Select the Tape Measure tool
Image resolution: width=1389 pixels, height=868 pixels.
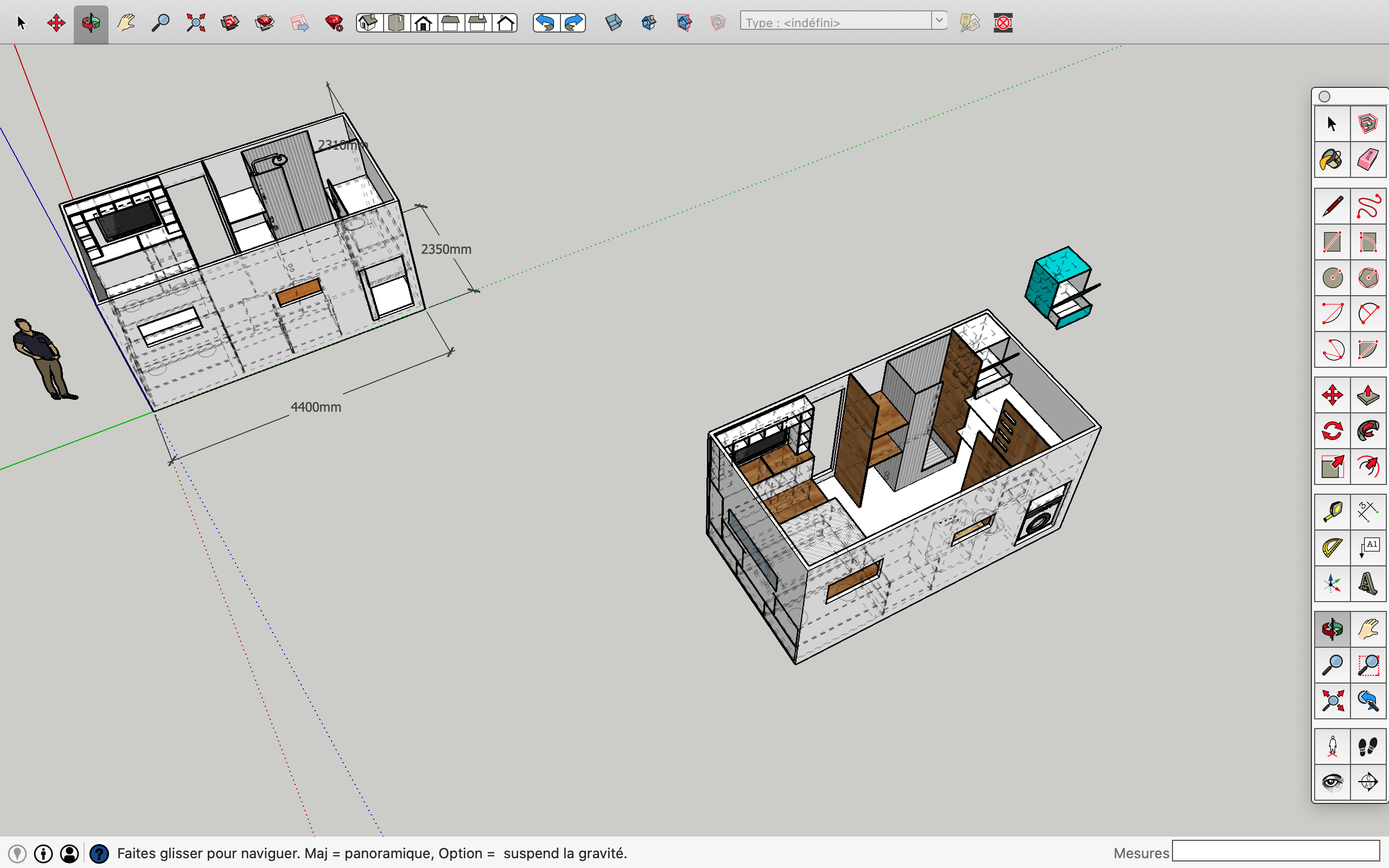(1331, 512)
